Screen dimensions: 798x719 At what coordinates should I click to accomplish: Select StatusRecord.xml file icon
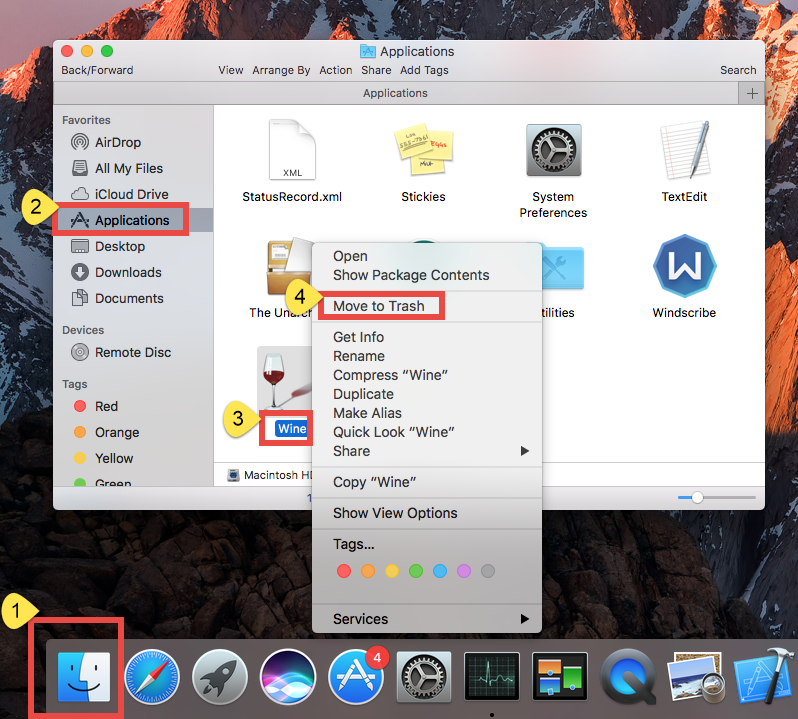click(292, 150)
